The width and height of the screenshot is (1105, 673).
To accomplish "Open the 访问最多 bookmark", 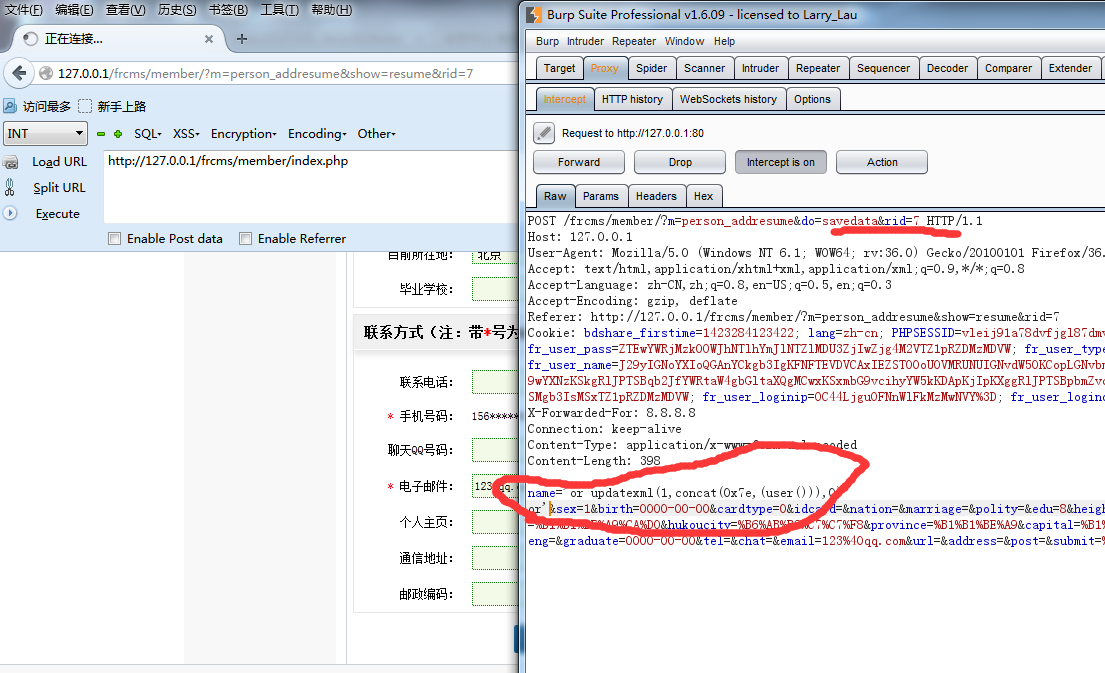I will coord(38,106).
